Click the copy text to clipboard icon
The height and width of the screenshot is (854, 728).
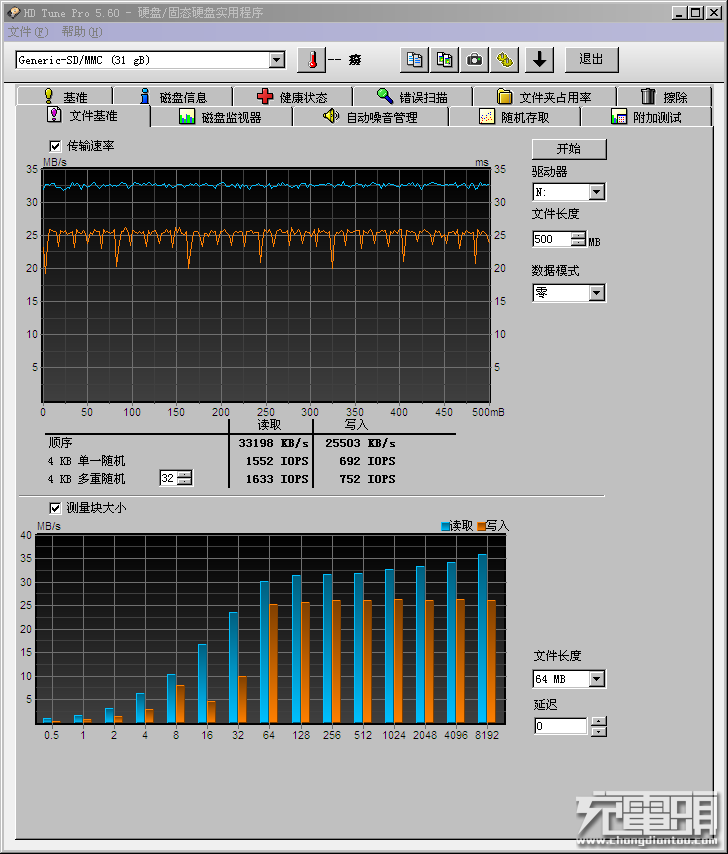415,60
